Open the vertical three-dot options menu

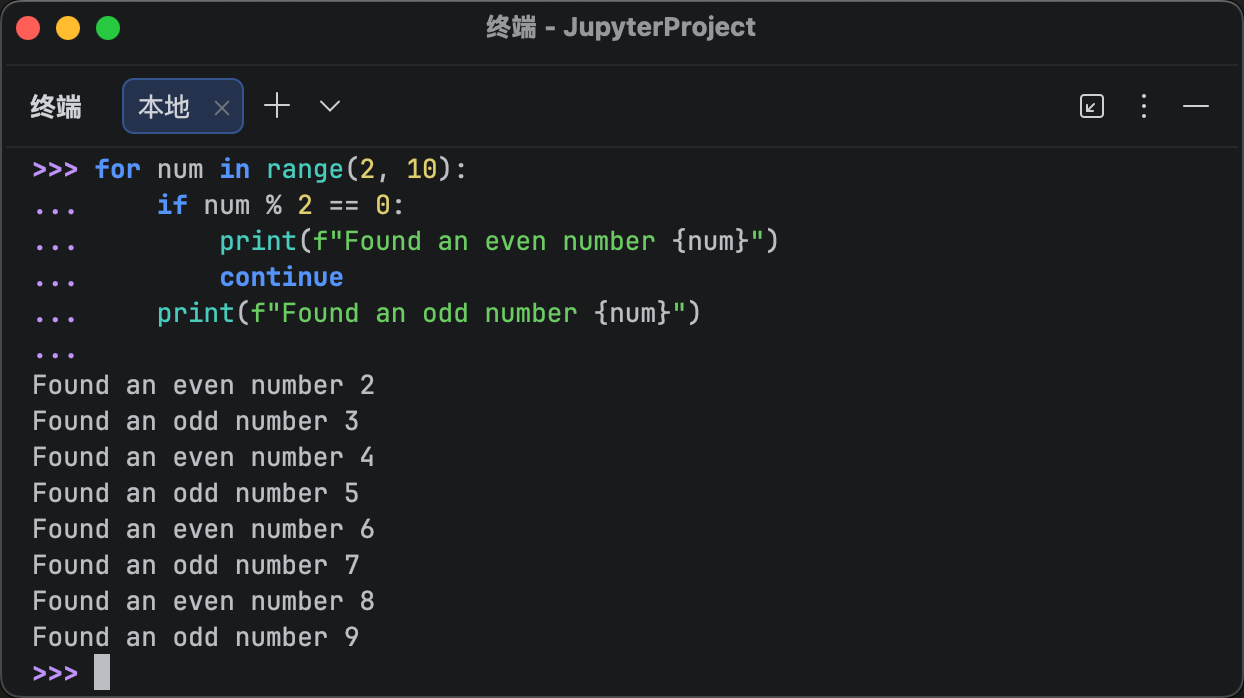[x=1144, y=106]
